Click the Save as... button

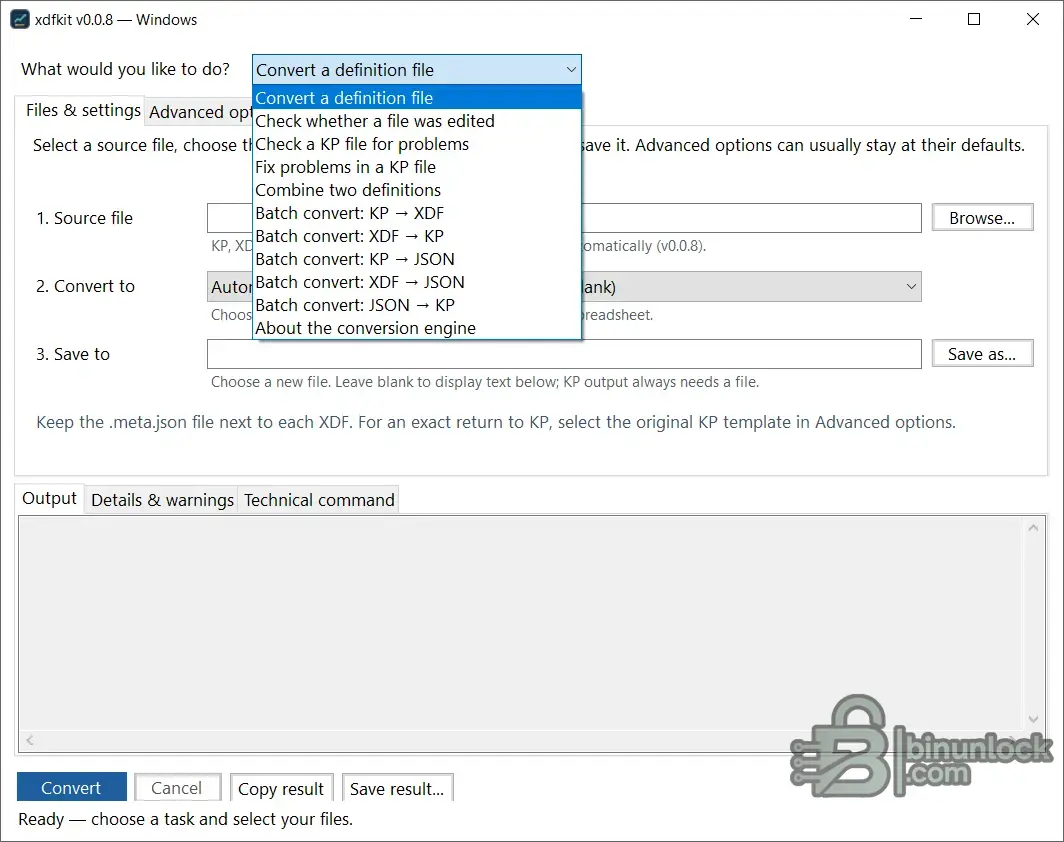coord(982,353)
